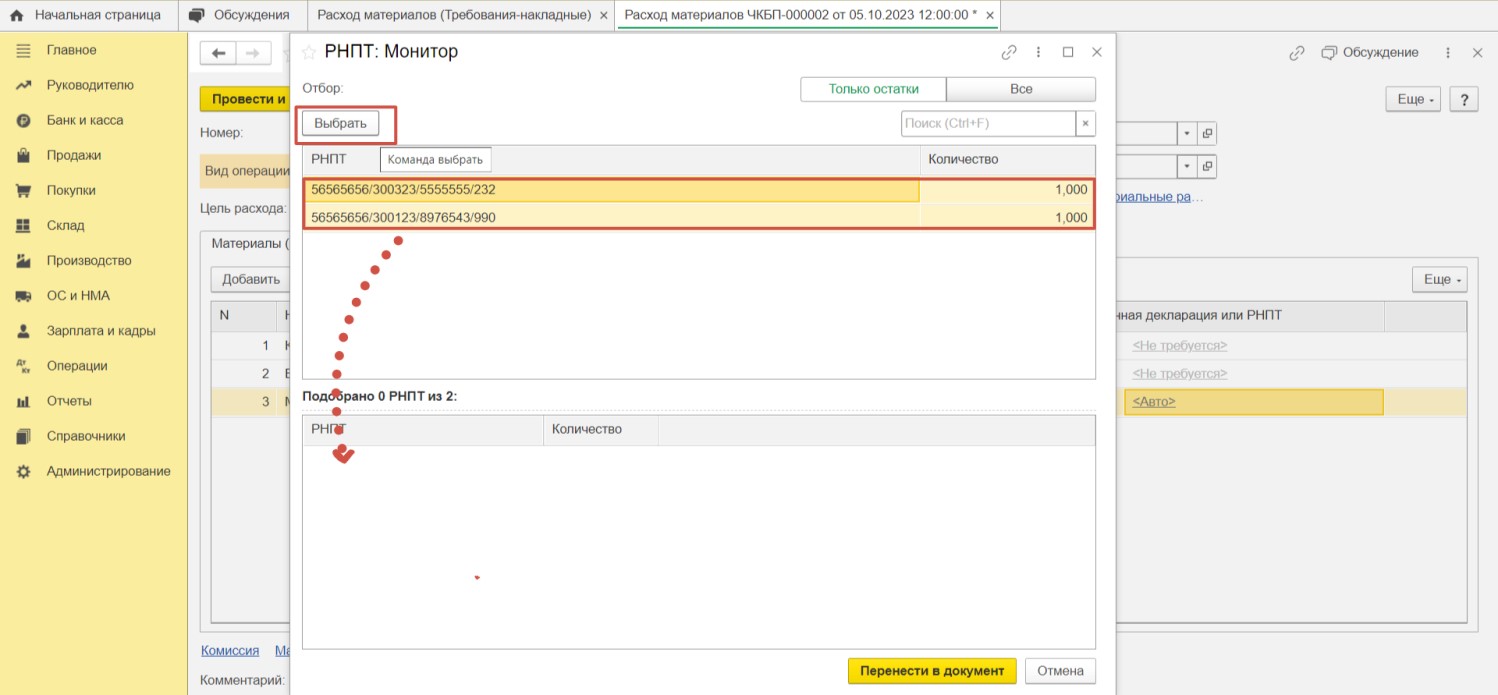Open the upper field dropdown arrow in document
Viewport: 1498px width, 695px height.
(x=1187, y=134)
